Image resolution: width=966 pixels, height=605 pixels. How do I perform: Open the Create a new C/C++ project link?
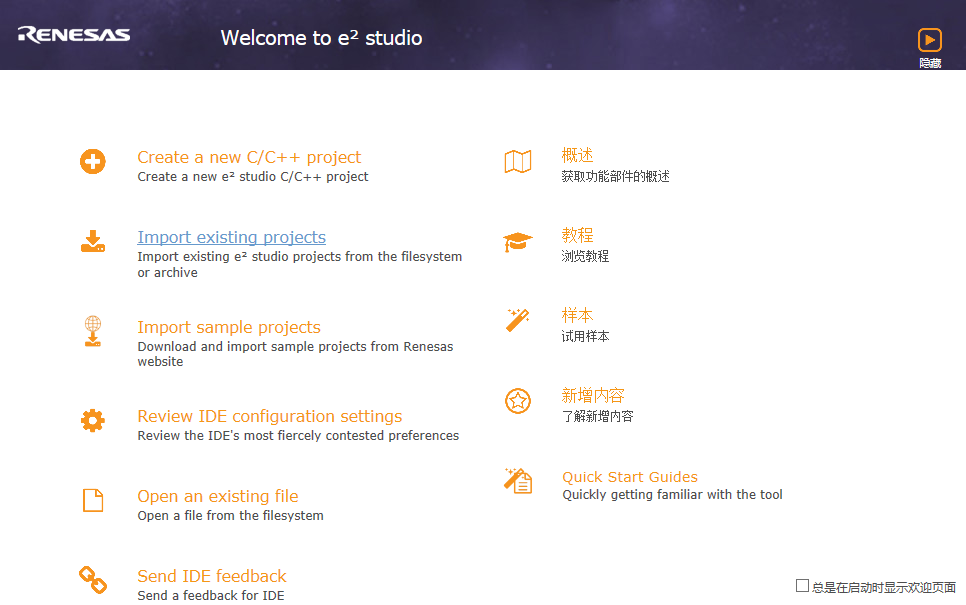(249, 157)
